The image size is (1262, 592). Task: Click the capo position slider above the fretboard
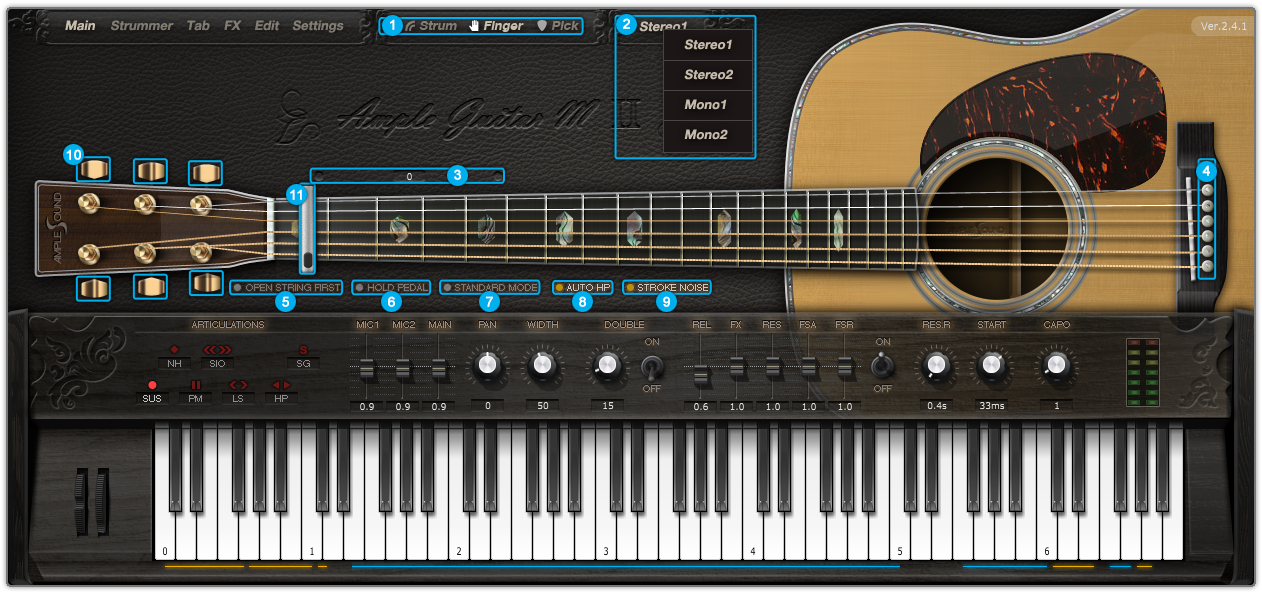(x=408, y=176)
